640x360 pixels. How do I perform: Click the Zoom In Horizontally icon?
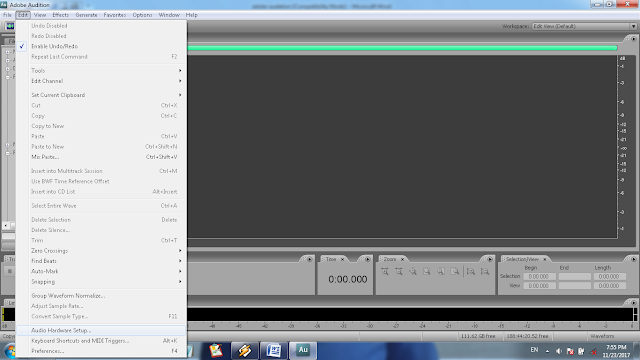pos(385,271)
